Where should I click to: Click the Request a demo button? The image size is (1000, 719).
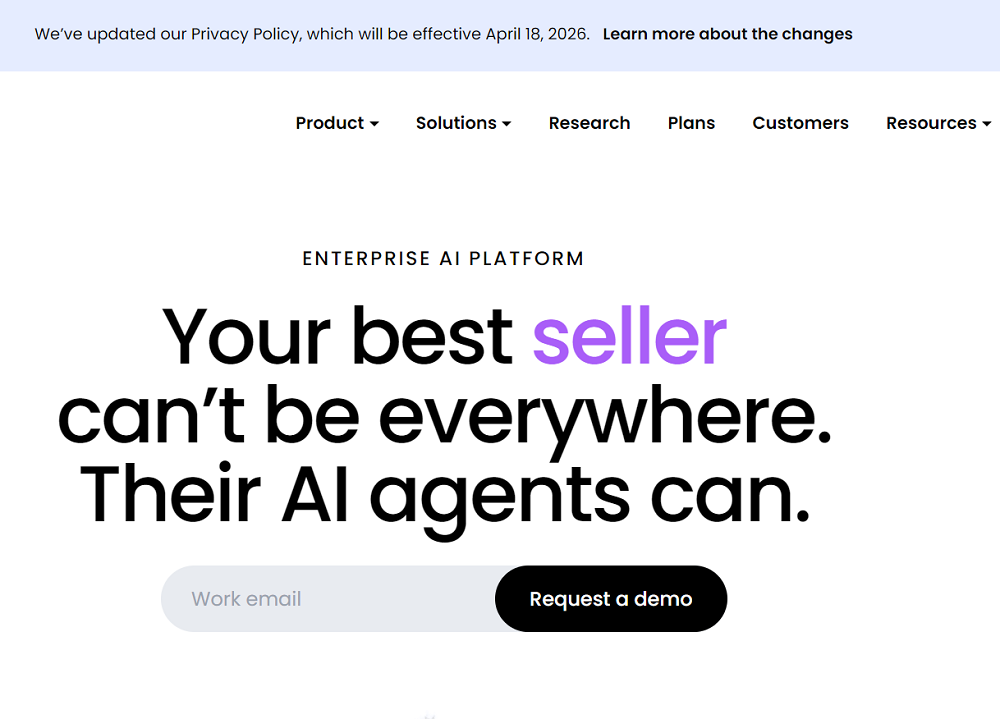(611, 598)
